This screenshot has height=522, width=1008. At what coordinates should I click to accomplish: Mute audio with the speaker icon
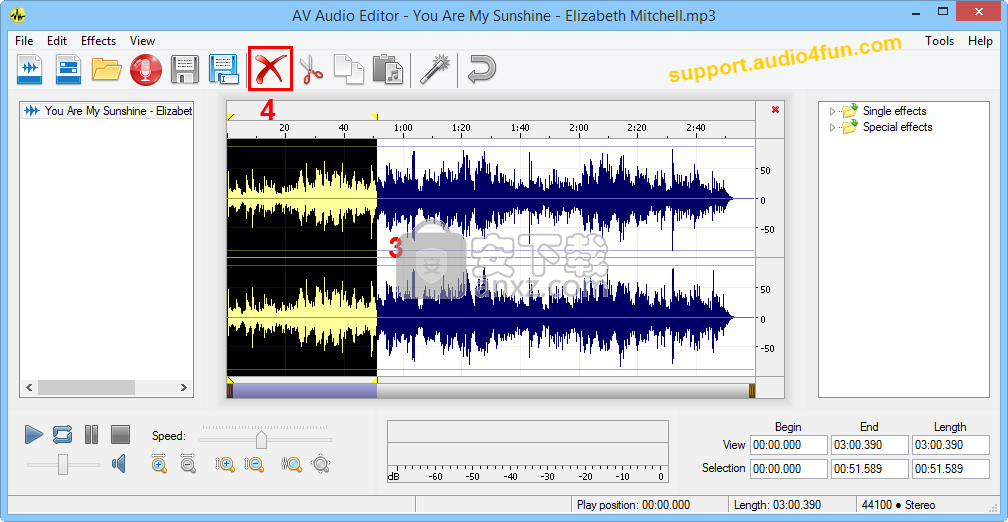click(x=119, y=463)
